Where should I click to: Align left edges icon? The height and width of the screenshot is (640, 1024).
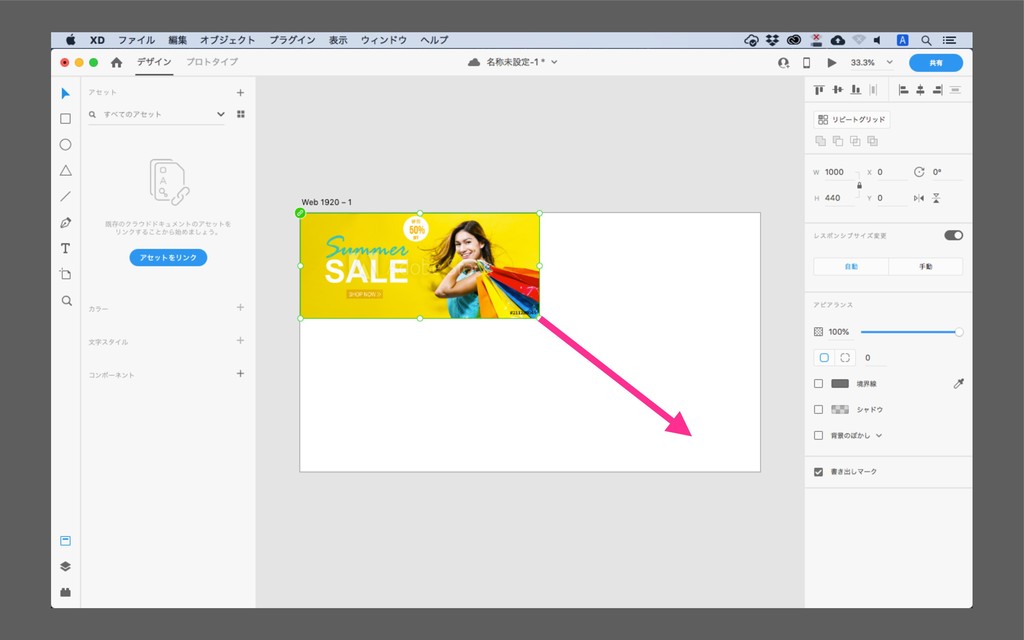pyautogui.click(x=903, y=89)
